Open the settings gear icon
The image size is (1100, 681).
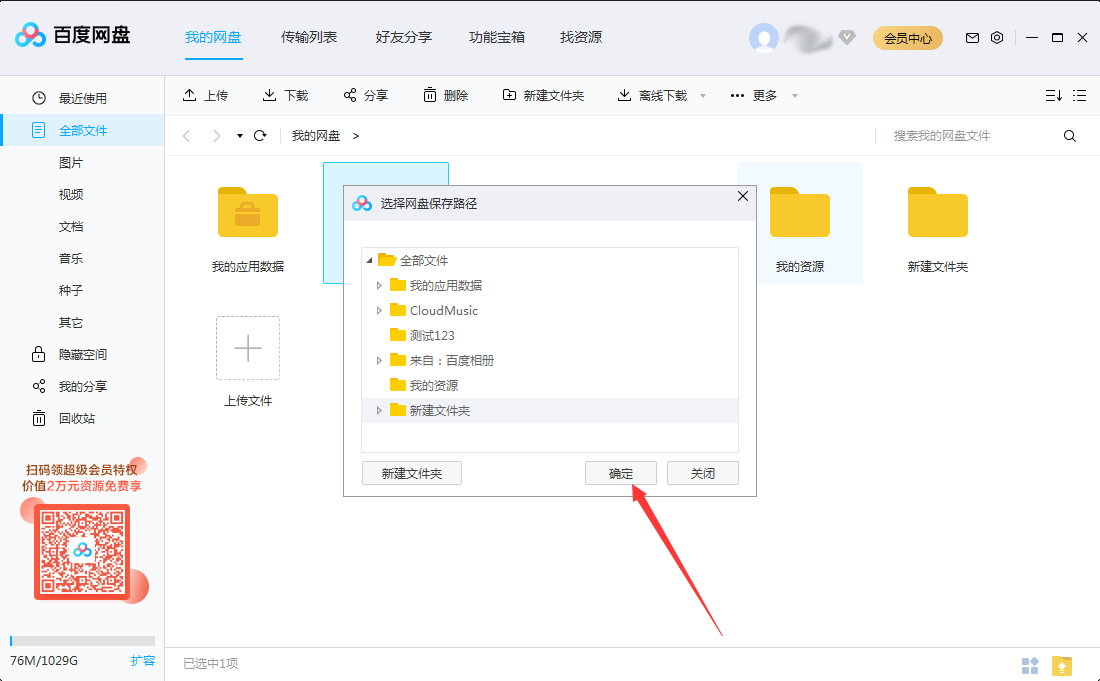(x=996, y=37)
